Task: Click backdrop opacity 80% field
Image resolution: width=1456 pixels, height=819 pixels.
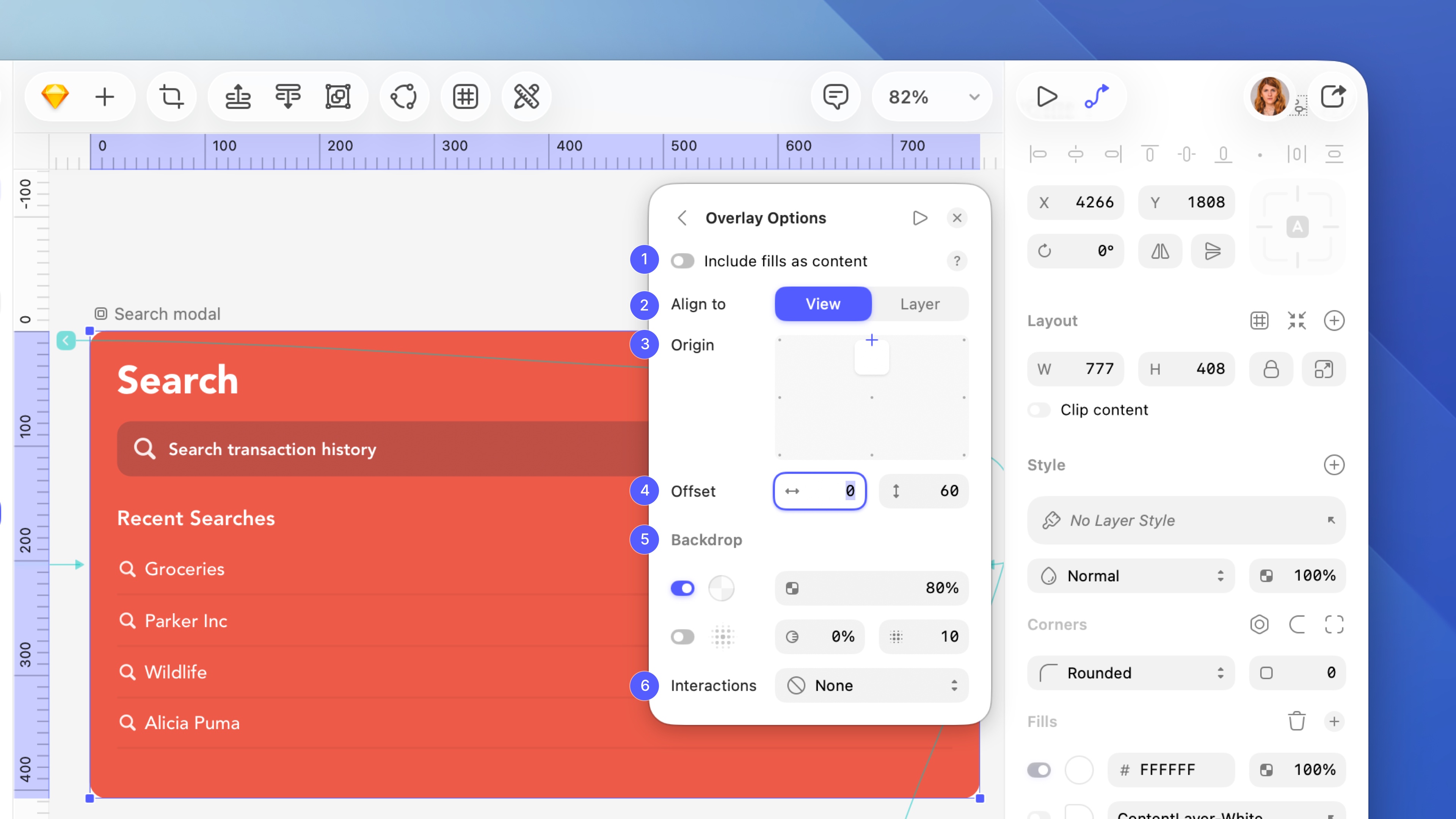Action: (x=872, y=588)
